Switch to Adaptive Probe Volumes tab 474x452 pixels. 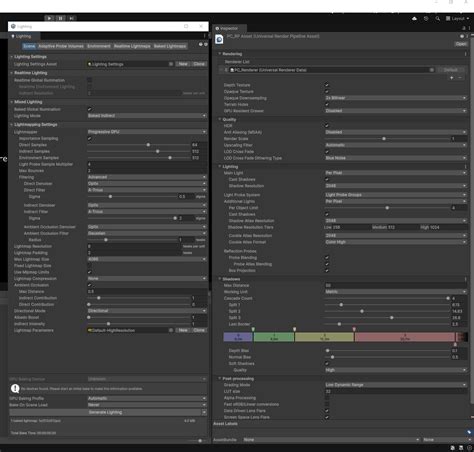click(61, 46)
